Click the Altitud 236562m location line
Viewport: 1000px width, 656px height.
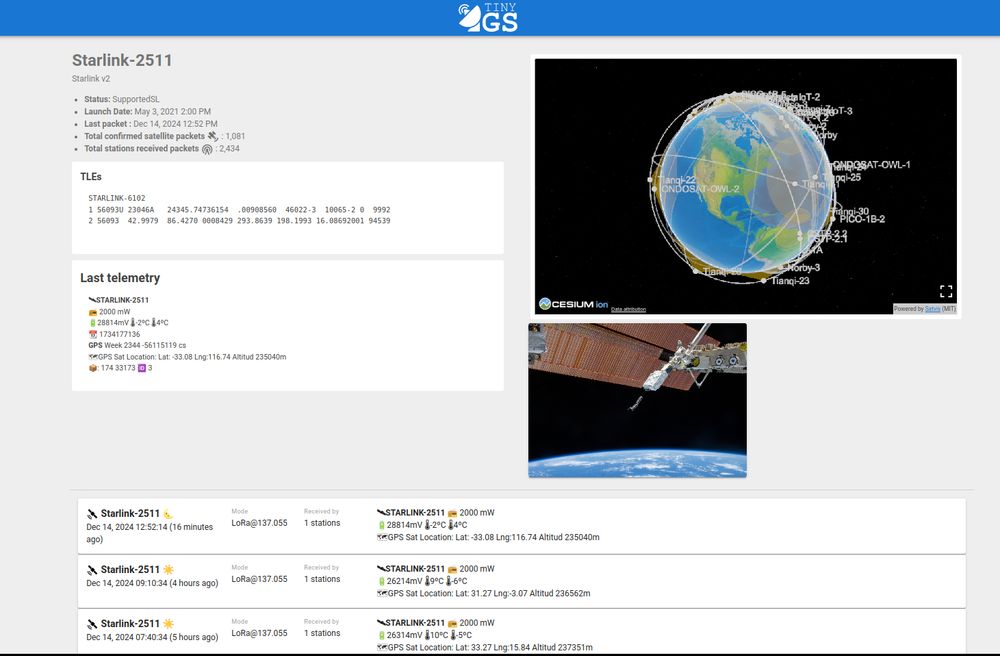click(483, 594)
